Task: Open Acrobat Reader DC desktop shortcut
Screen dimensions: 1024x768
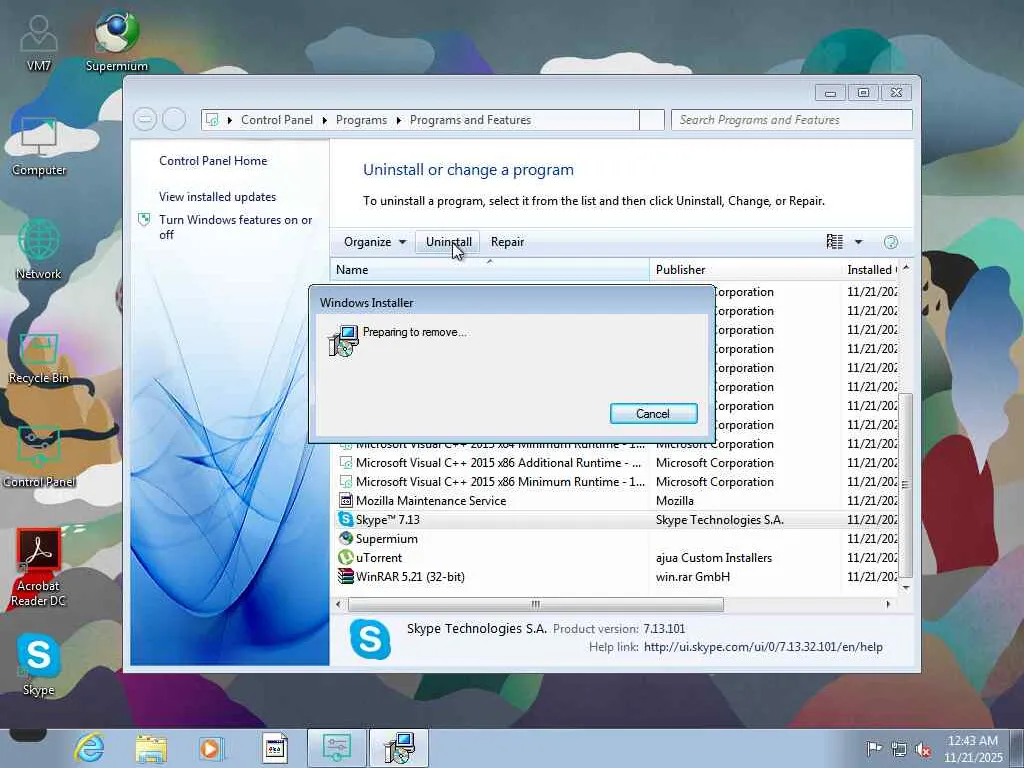Action: point(39,567)
